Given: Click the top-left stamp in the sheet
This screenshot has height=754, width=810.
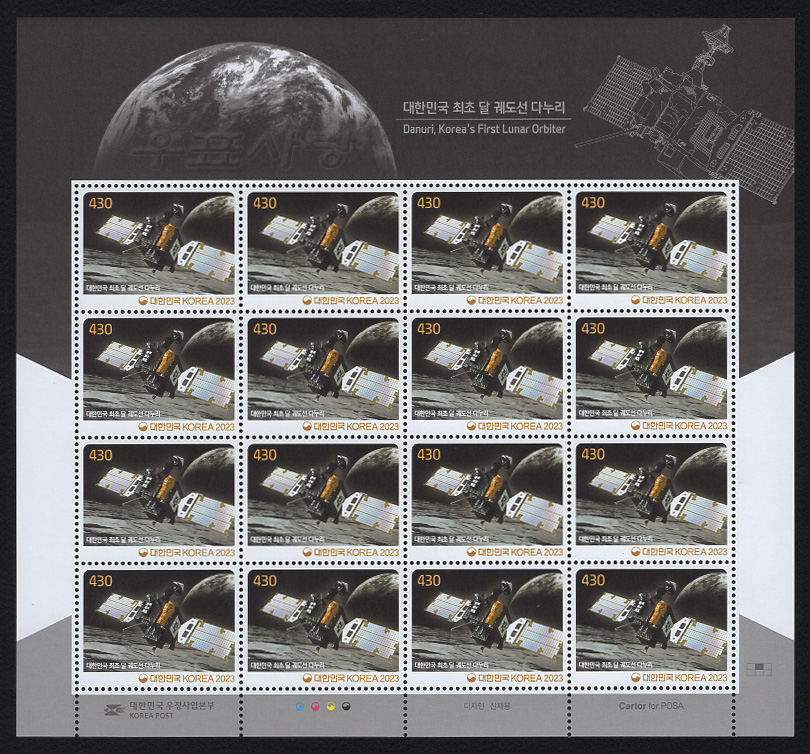Looking at the screenshot, I should coord(159,249).
